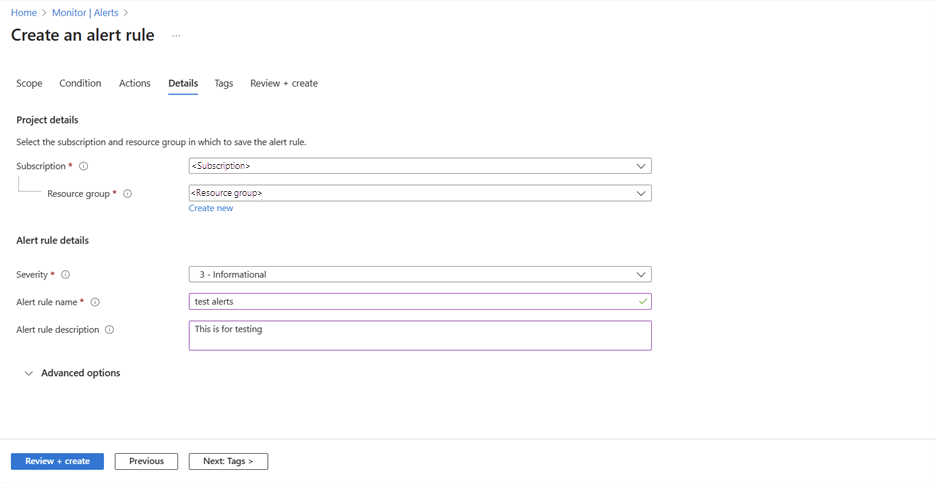Screen dimensions: 936x483
Task: Go to the Actions tab
Action: tap(135, 83)
